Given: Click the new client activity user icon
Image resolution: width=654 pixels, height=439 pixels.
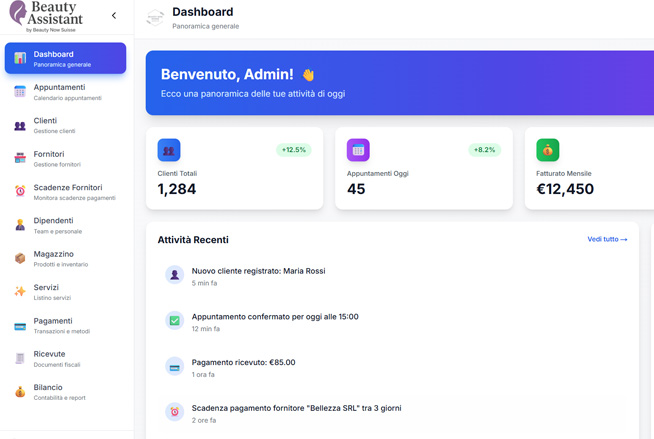Looking at the screenshot, I should pos(175,275).
